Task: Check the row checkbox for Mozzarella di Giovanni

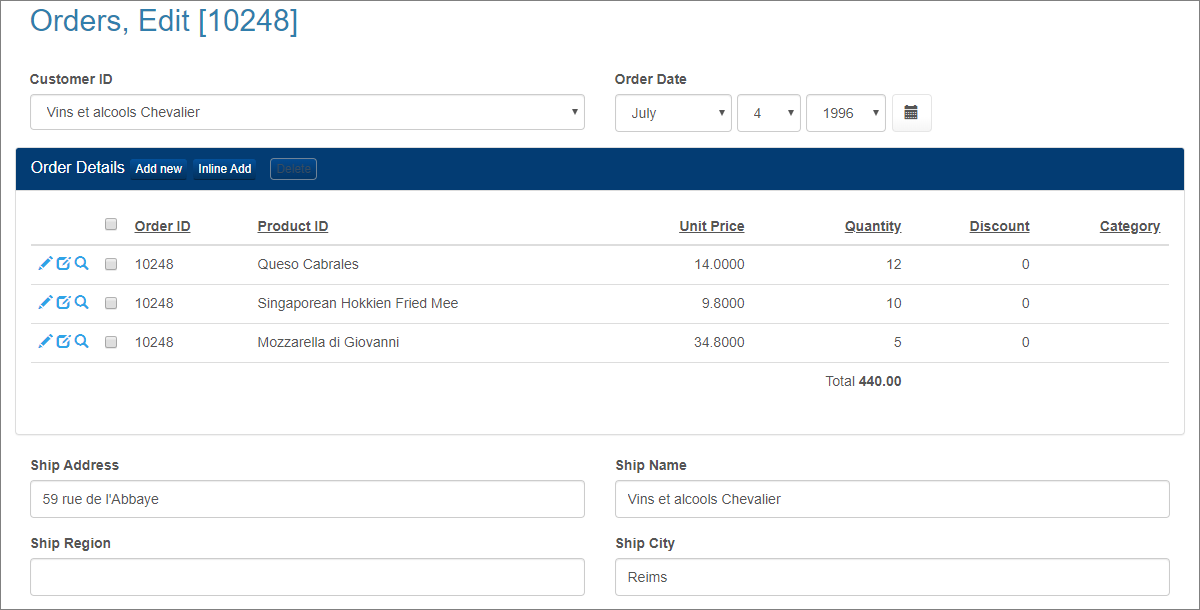Action: pos(110,341)
